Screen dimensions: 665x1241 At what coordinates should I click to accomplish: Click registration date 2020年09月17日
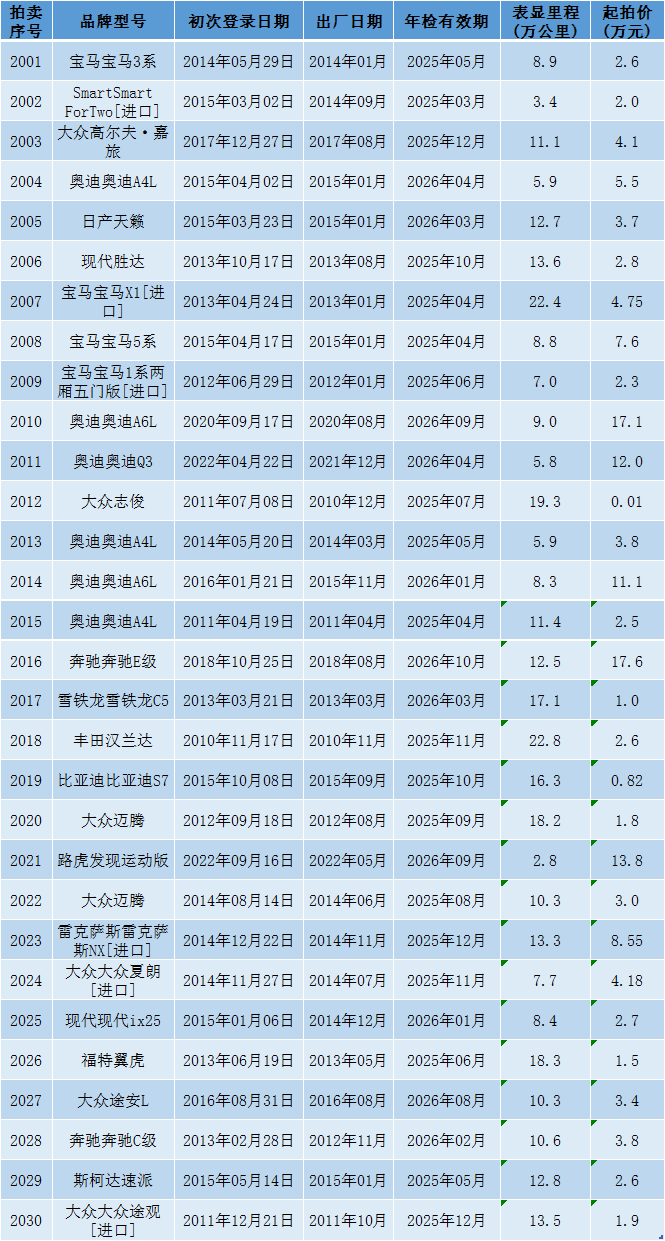238,421
